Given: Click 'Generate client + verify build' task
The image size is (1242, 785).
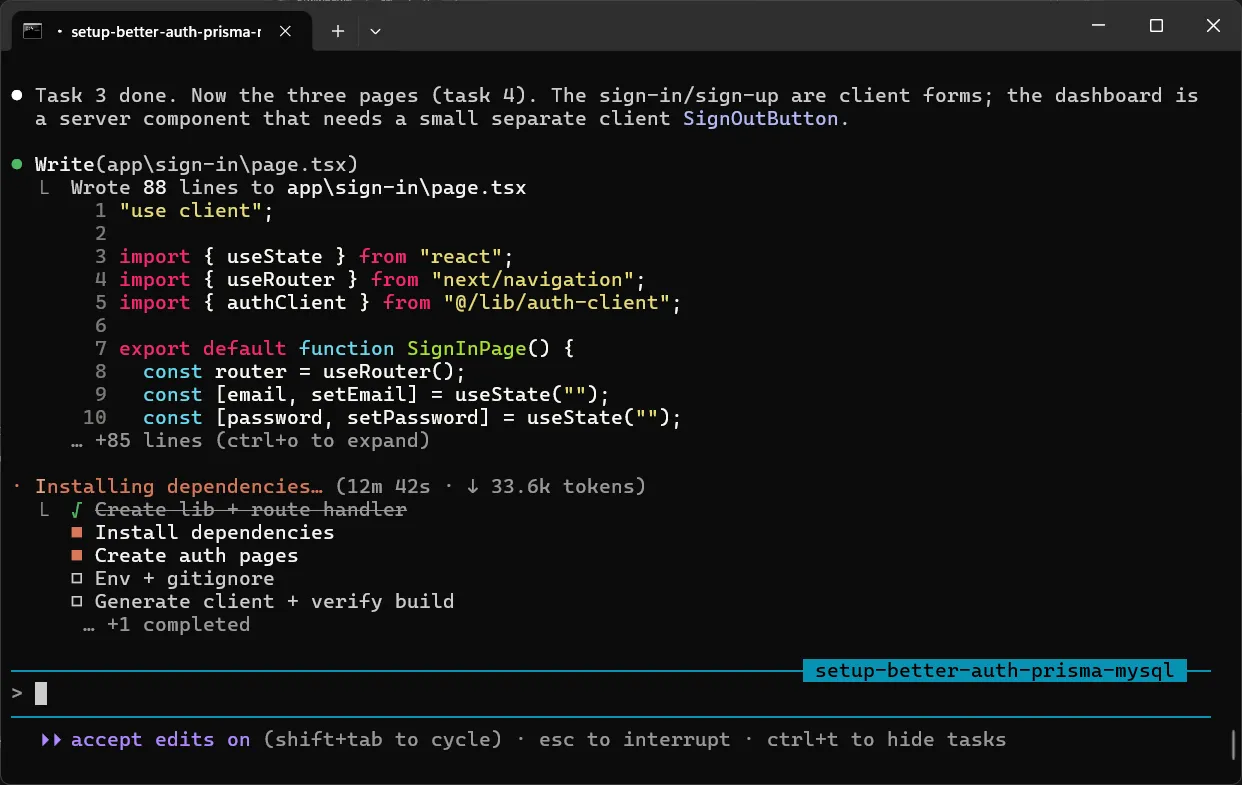Looking at the screenshot, I should tap(274, 601).
